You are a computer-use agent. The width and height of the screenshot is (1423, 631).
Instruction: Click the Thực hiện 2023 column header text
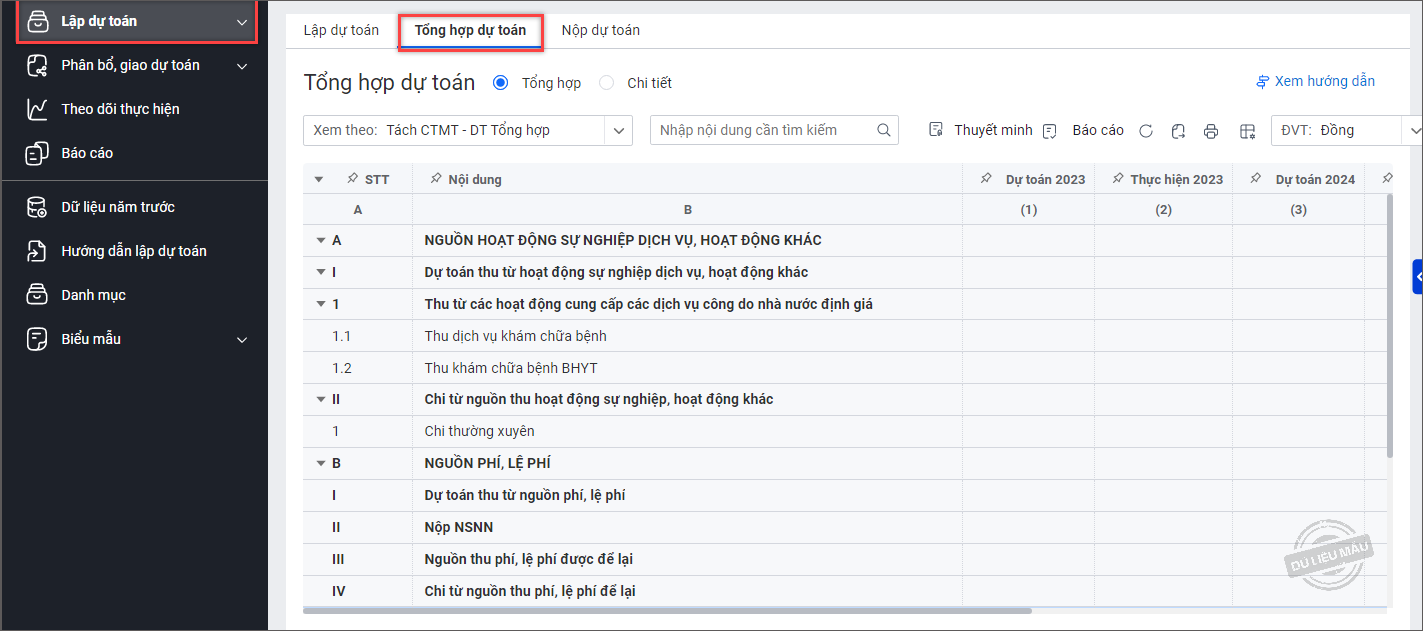coord(1177,179)
